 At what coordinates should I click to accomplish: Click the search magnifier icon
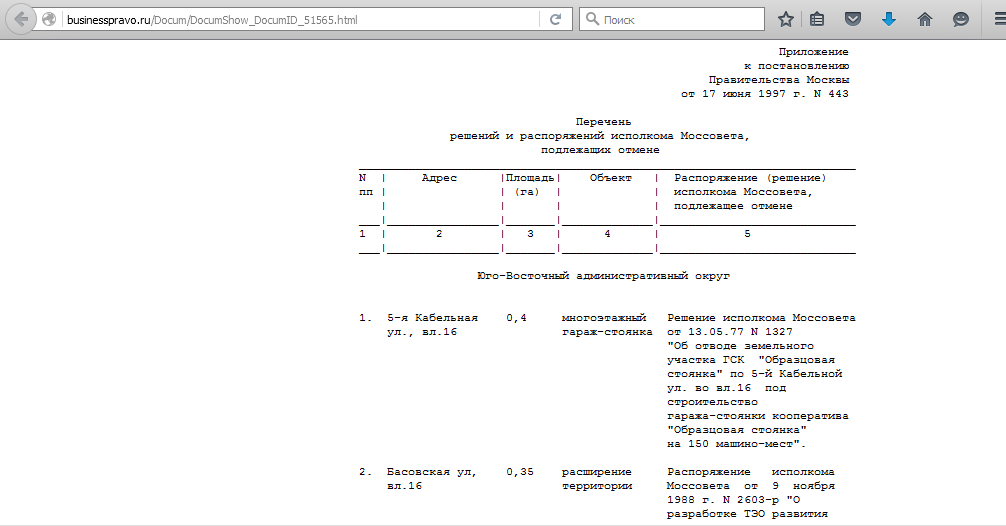click(591, 19)
